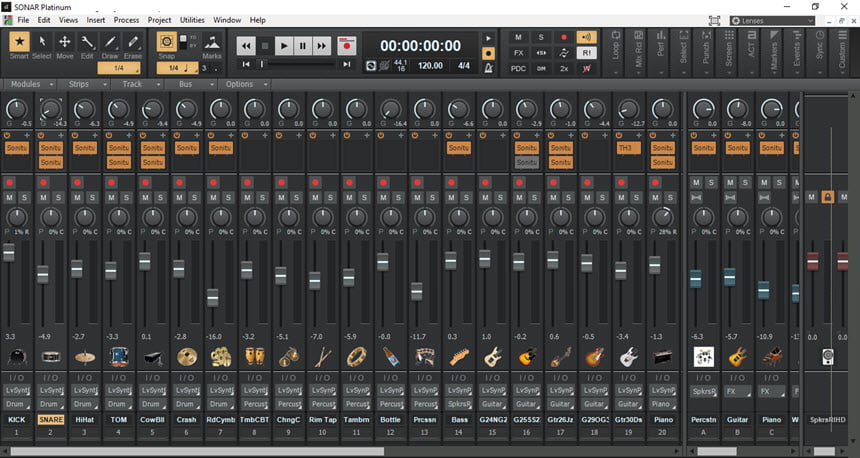The image size is (860, 458).
Task: Rewind the transport
Action: point(246,46)
